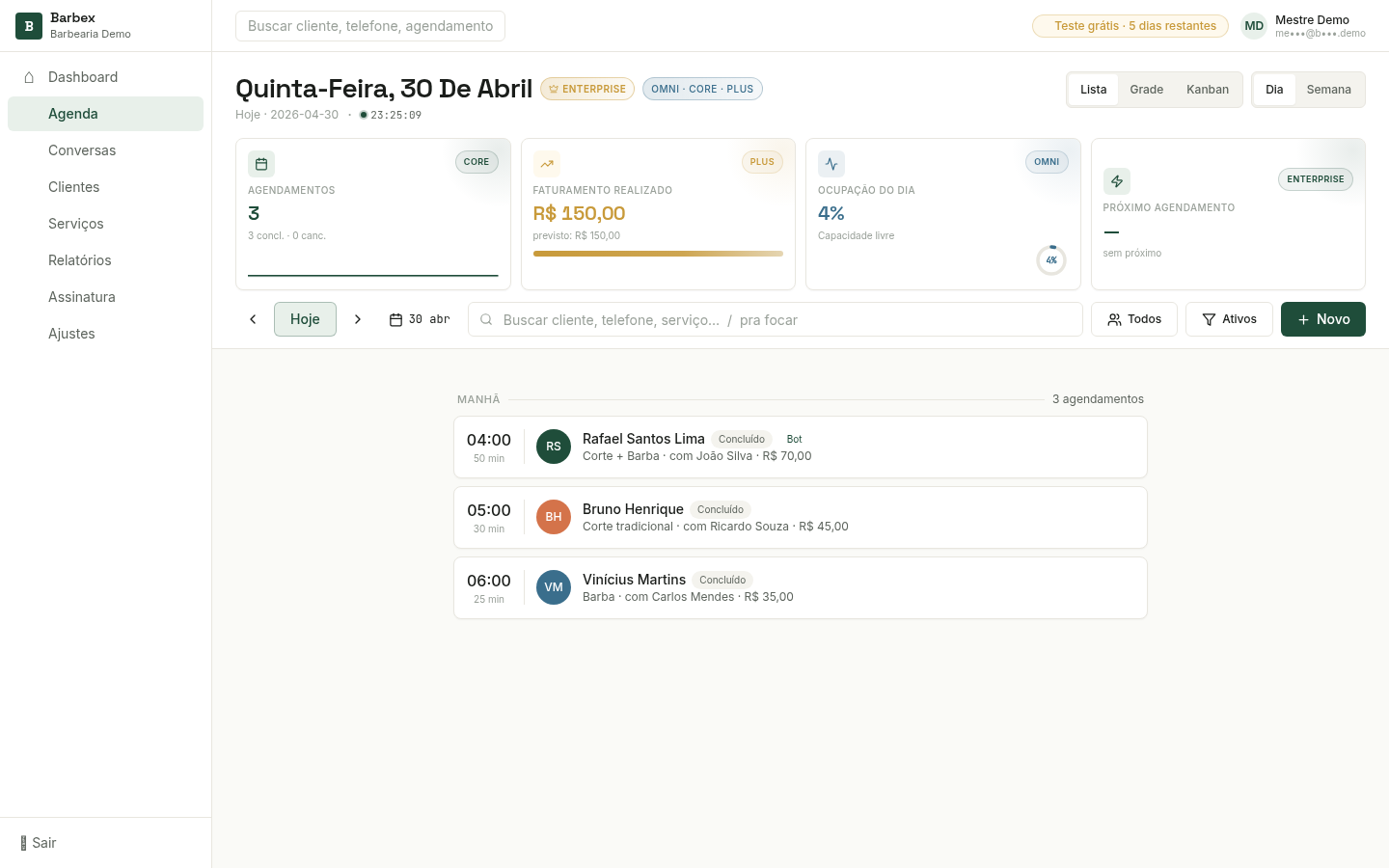This screenshot has width=1389, height=868.
Task: Click the Teste grátis trial badge
Action: [1130, 26]
